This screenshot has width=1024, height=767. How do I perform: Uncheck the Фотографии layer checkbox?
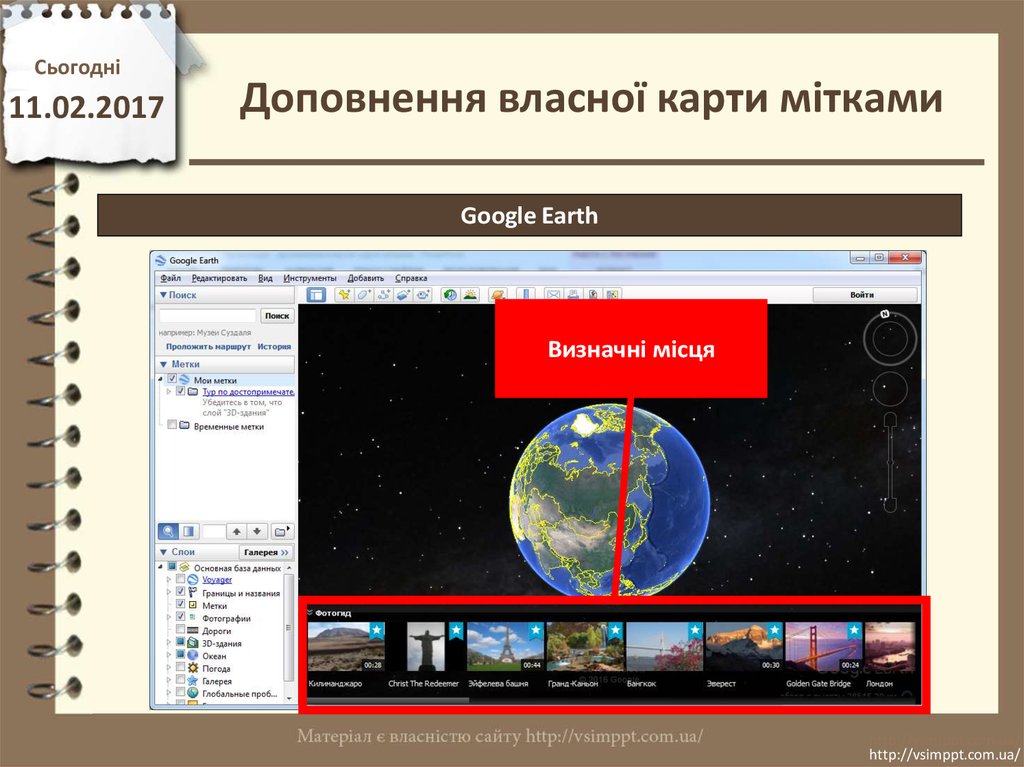tap(180, 618)
